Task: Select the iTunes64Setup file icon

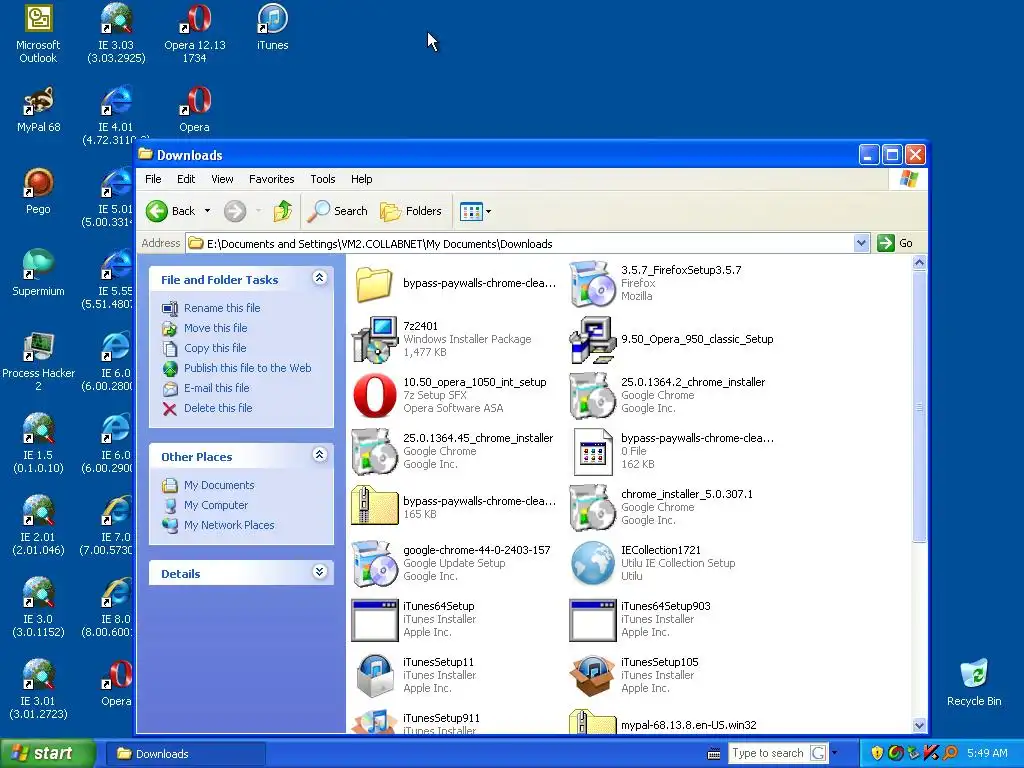Action: (x=374, y=620)
